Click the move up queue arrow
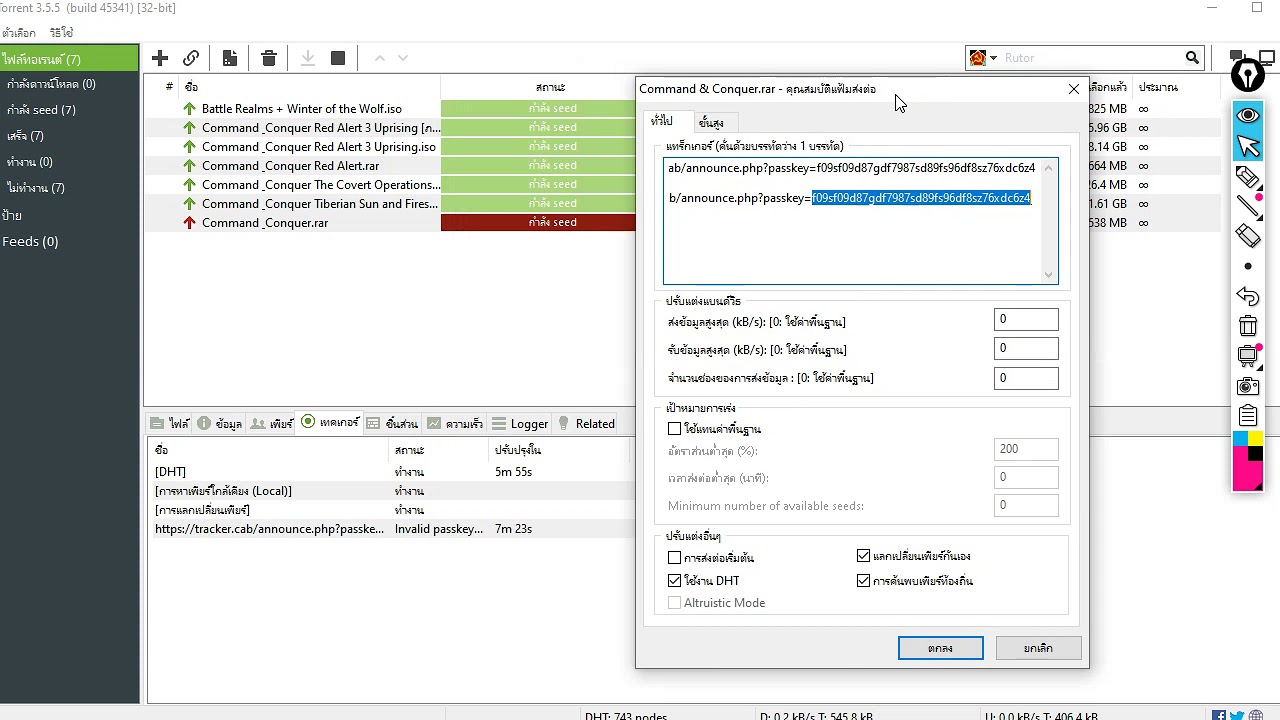Screen dimensions: 1280x720 [380, 58]
